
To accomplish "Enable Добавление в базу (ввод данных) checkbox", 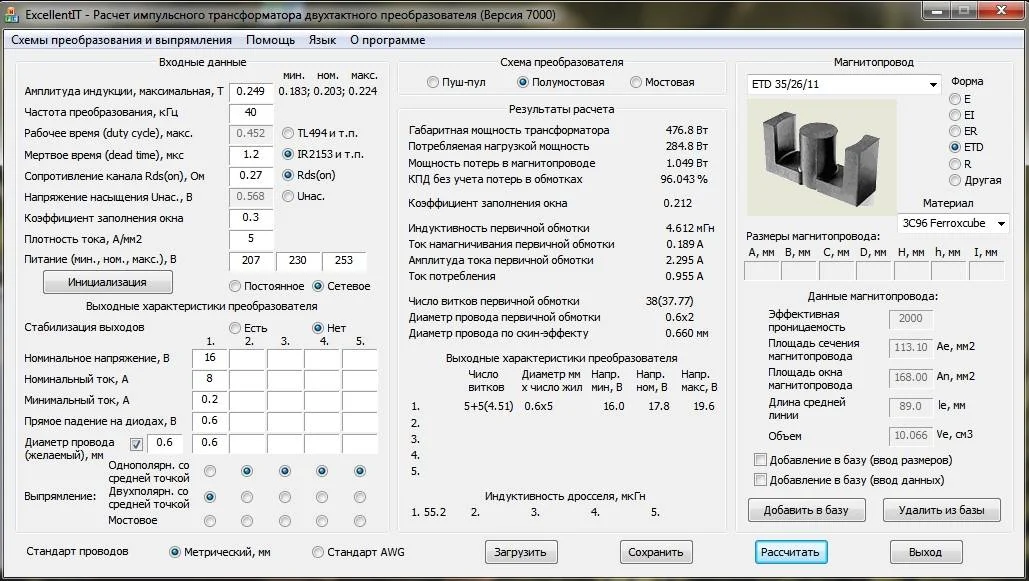I will point(760,480).
